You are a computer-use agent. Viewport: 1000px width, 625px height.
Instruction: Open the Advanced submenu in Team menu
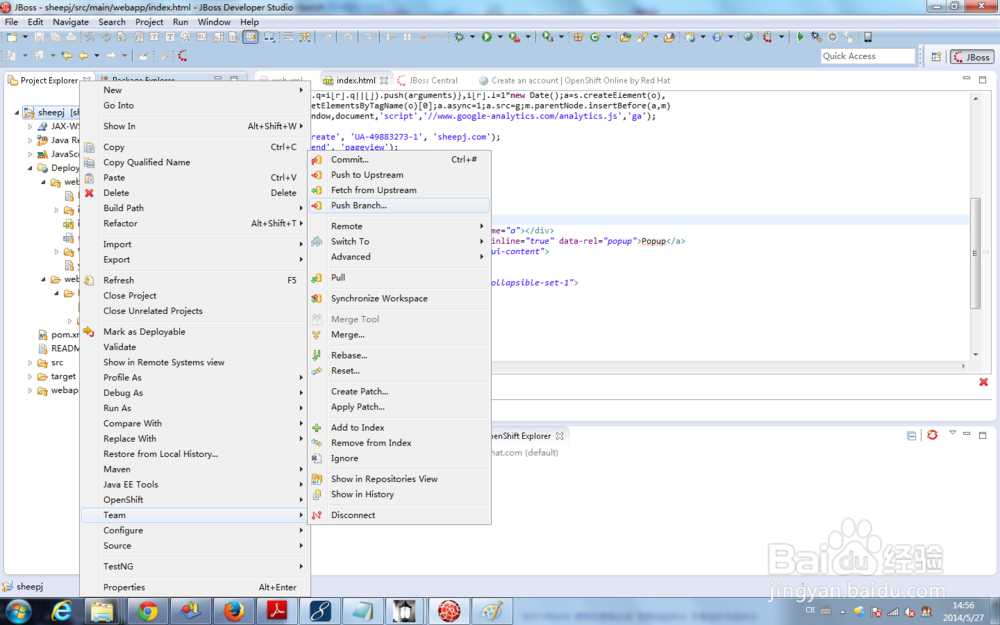[x=399, y=256]
